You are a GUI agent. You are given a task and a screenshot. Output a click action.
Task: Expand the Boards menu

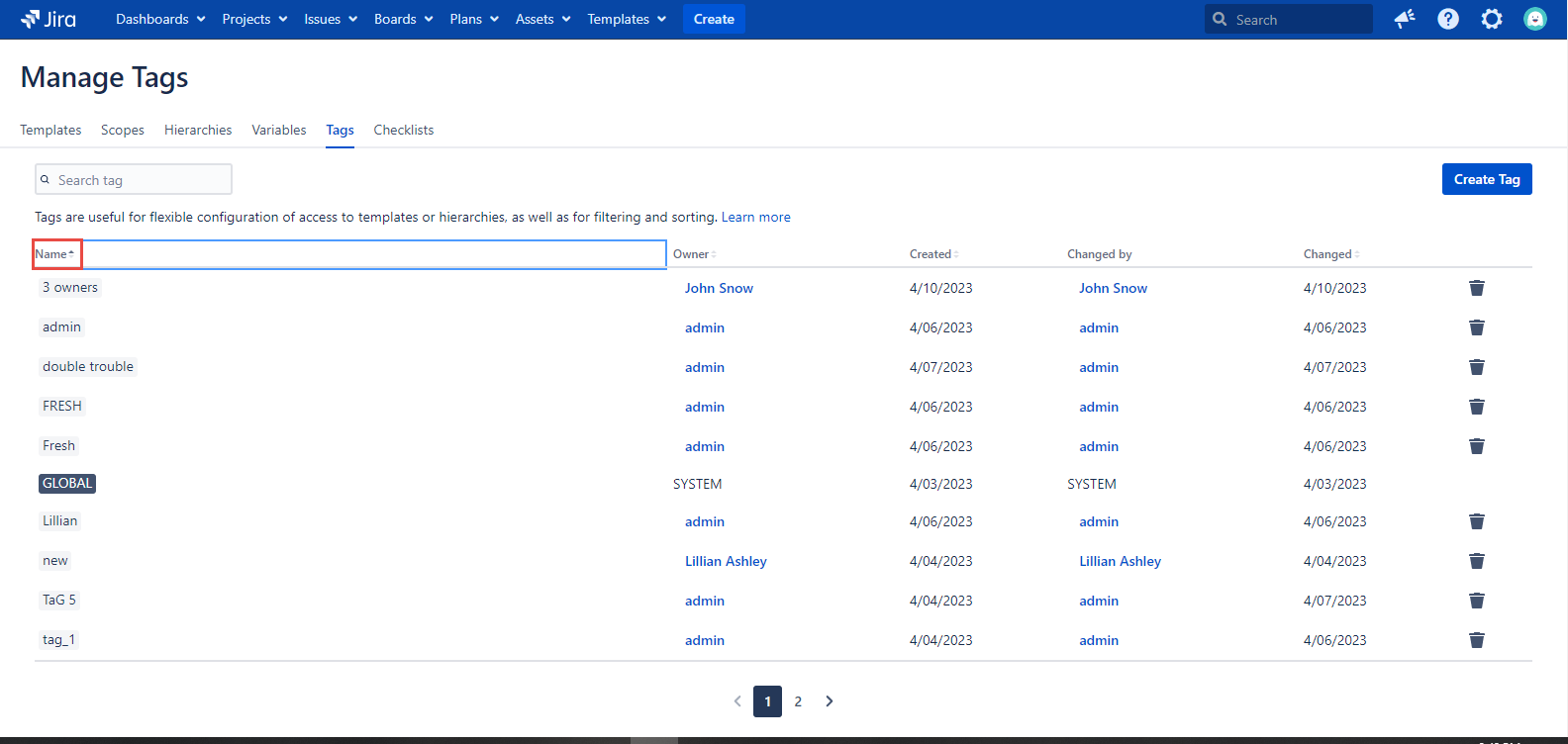coord(404,19)
